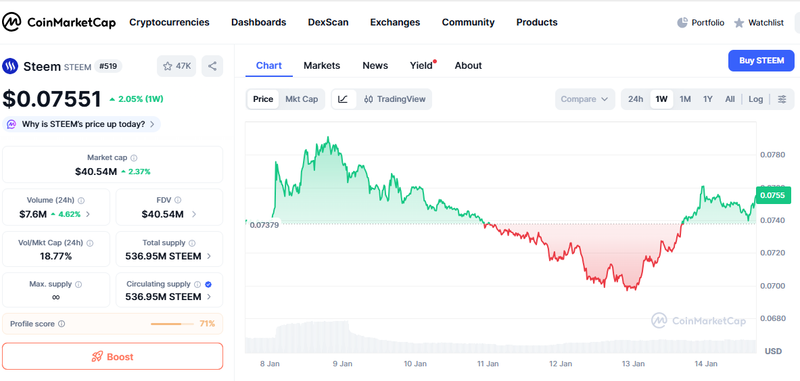The height and width of the screenshot is (381, 800).
Task: Click the $40.54M market cap value
Action: (x=96, y=172)
